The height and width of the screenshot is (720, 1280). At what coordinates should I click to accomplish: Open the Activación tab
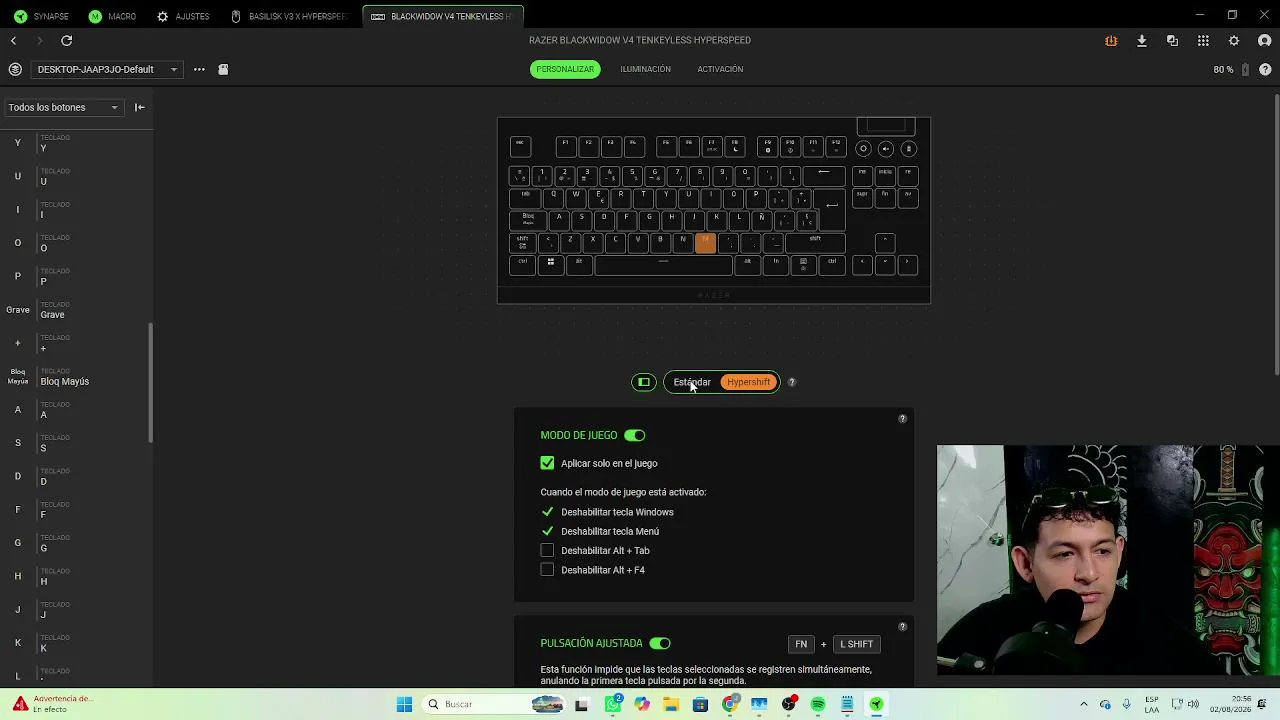(720, 69)
